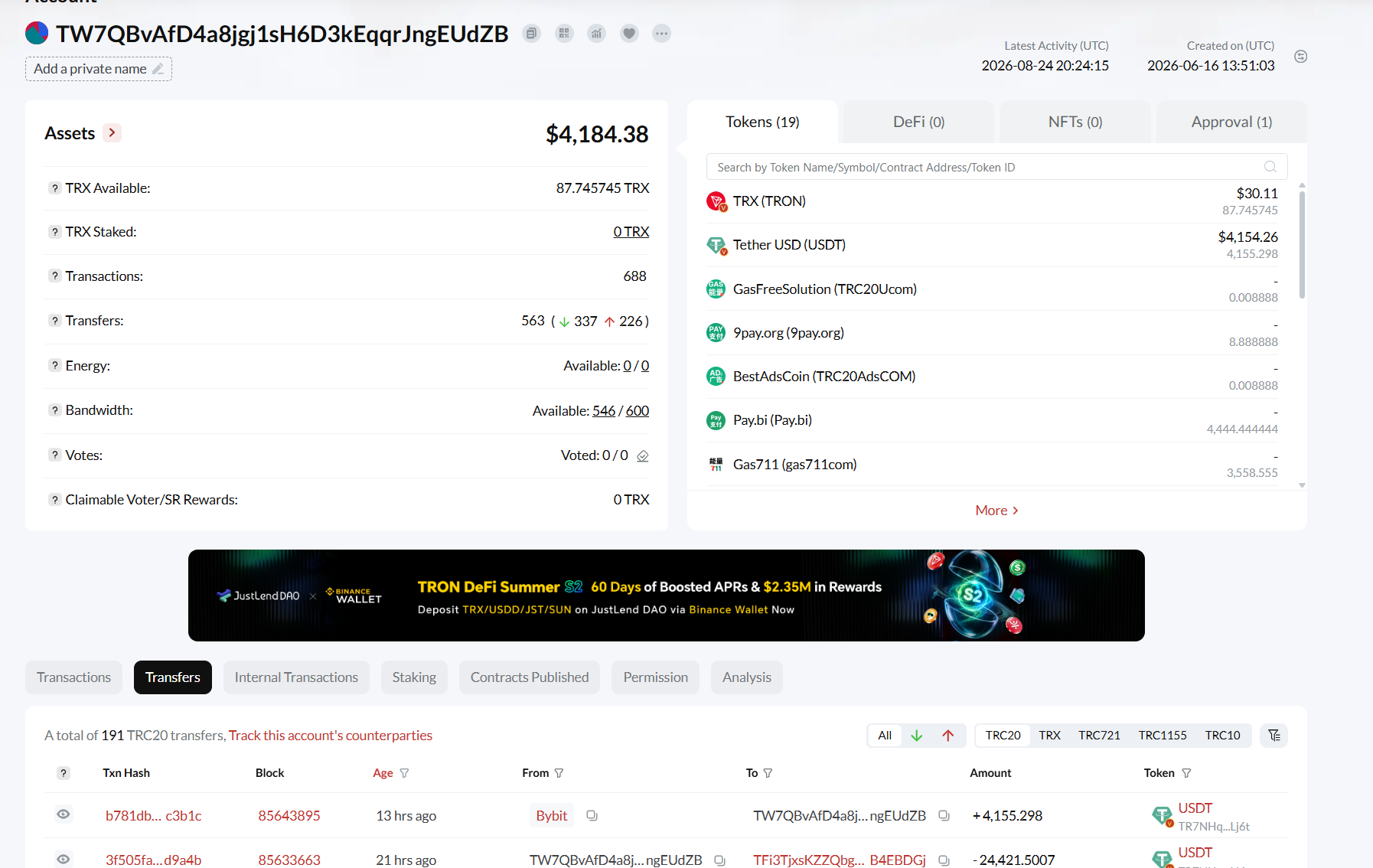The height and width of the screenshot is (868, 1373).
Task: Open the TRON DeFi Summer banner
Action: (x=666, y=596)
